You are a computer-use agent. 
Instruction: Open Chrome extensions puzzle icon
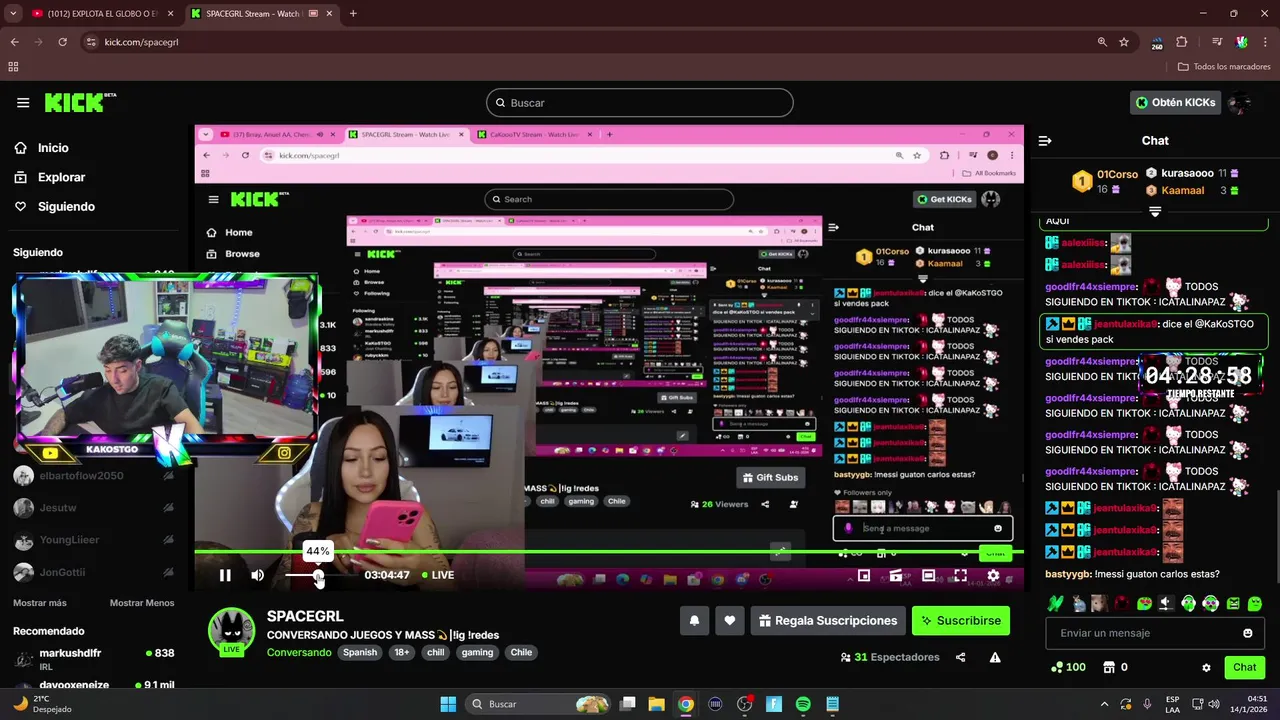point(1181,42)
